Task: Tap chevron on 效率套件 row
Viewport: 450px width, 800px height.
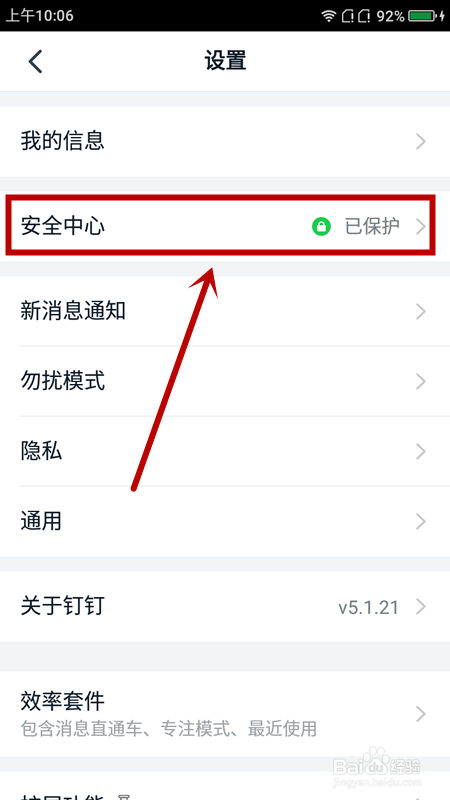Action: click(x=420, y=714)
